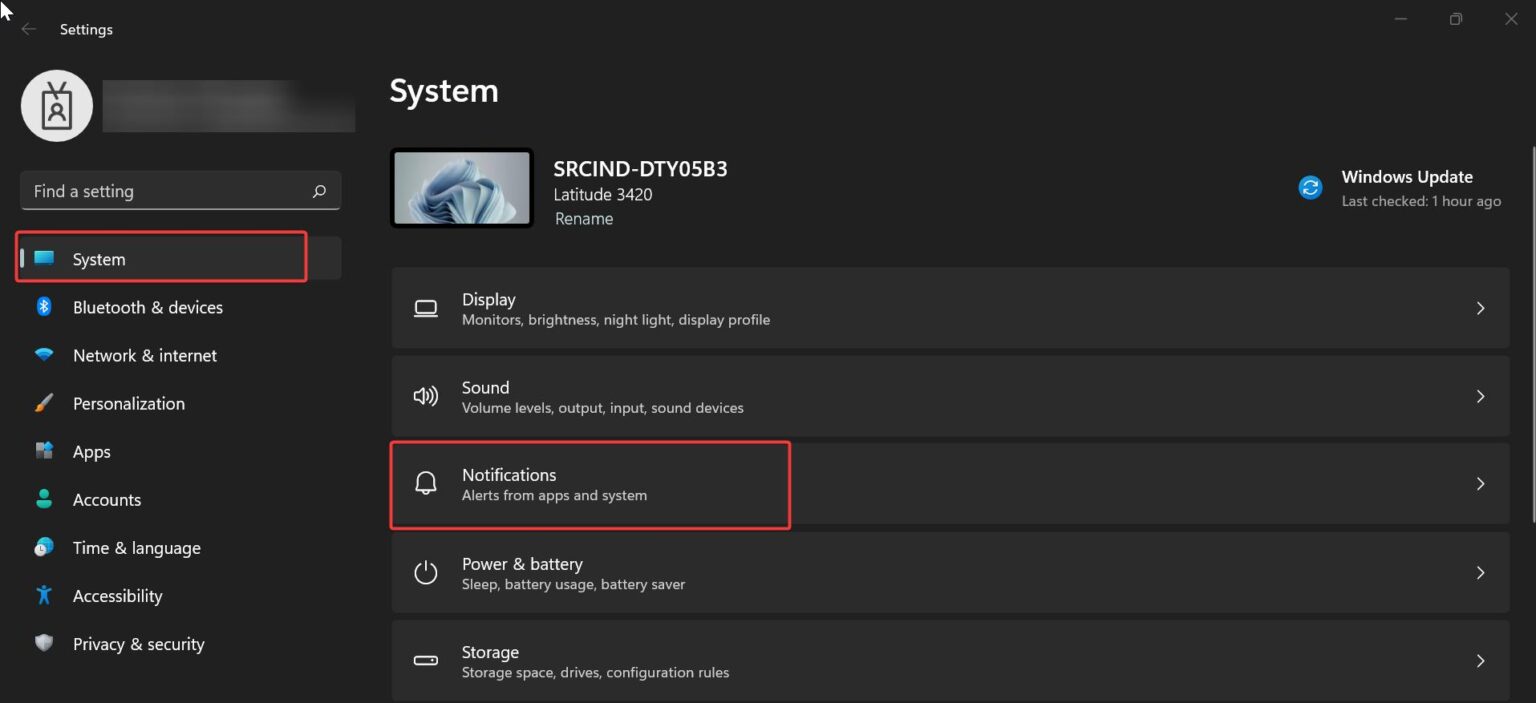Viewport: 1536px width, 703px height.
Task: Expand the Power & battery chevron
Action: tap(1481, 572)
